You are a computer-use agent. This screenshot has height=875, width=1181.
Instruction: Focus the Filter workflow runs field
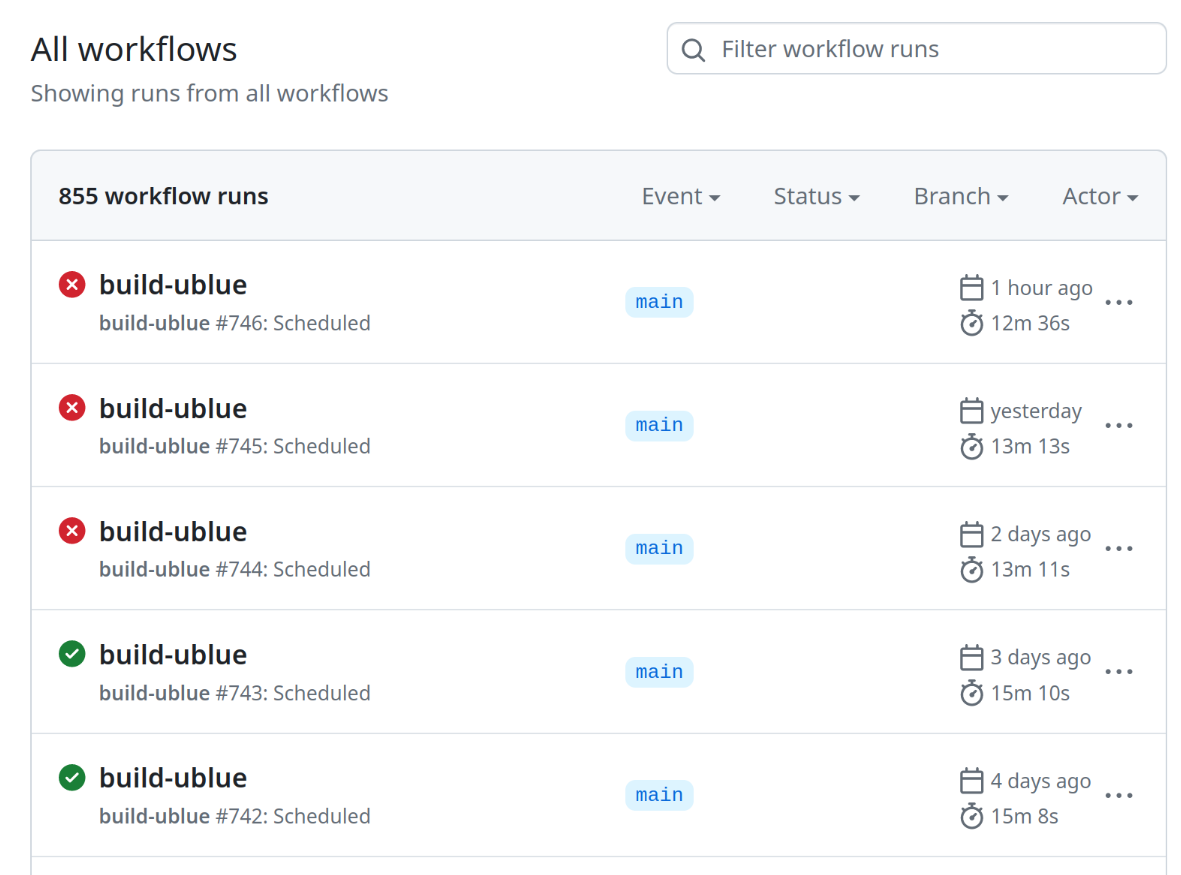click(930, 49)
